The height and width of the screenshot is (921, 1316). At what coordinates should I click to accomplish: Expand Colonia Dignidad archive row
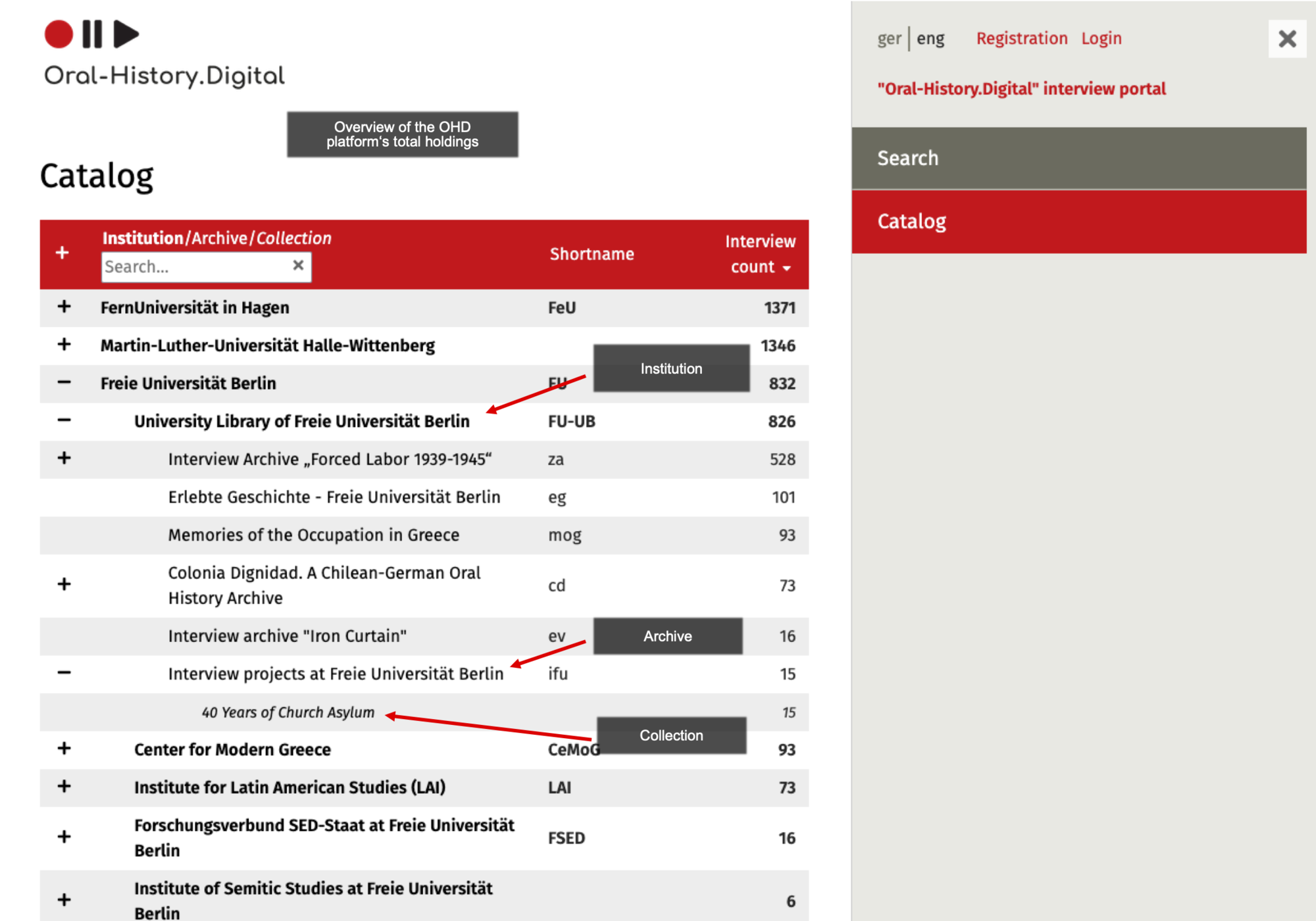(64, 584)
